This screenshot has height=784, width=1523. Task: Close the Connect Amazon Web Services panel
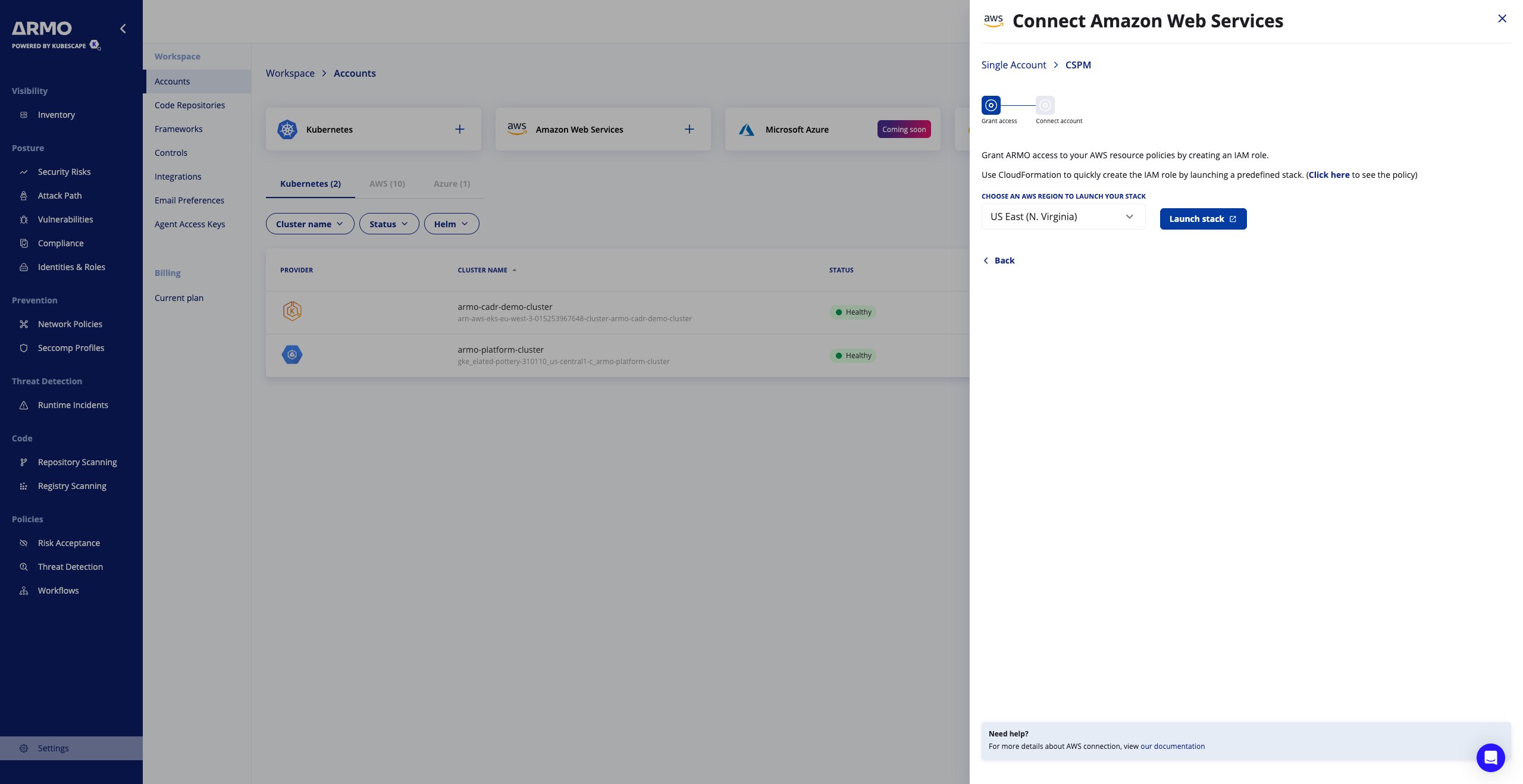point(1502,18)
